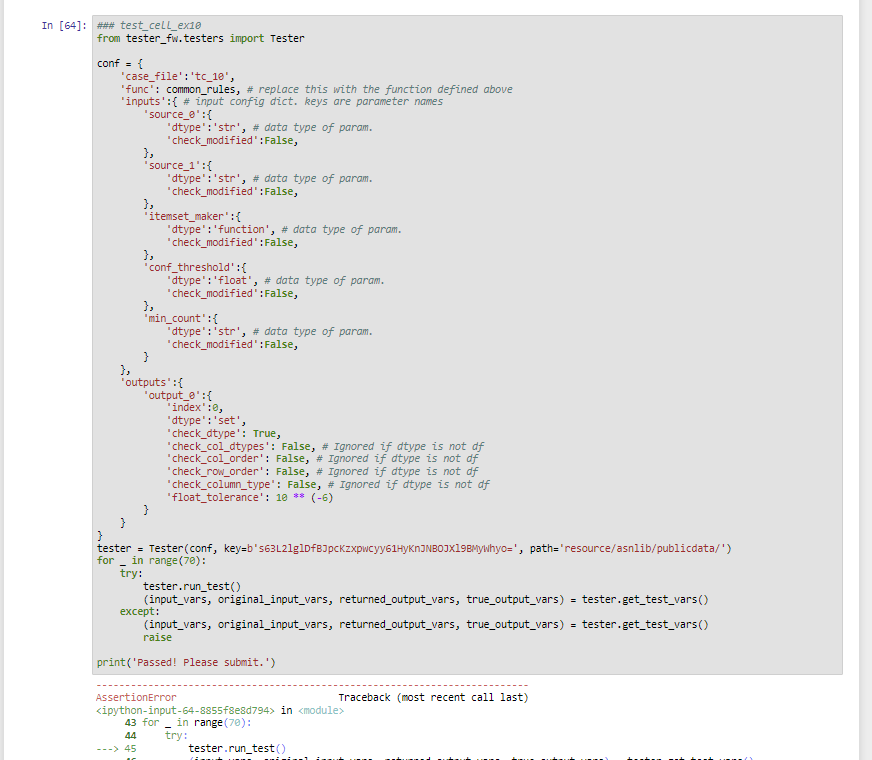This screenshot has height=760, width=872.
Task: Click the 'float_tolerance' line
Action: [250, 498]
